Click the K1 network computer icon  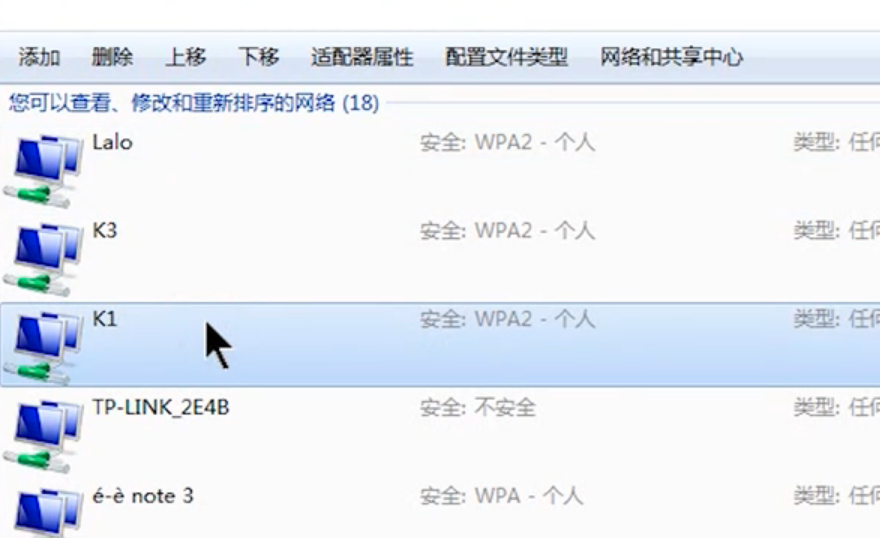coord(44,347)
